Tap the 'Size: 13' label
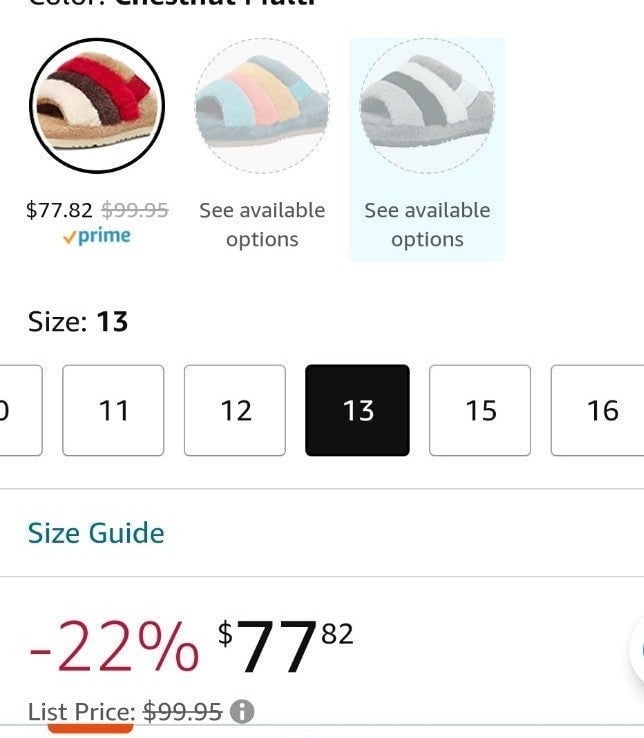Image resolution: width=644 pixels, height=738 pixels. [78, 322]
